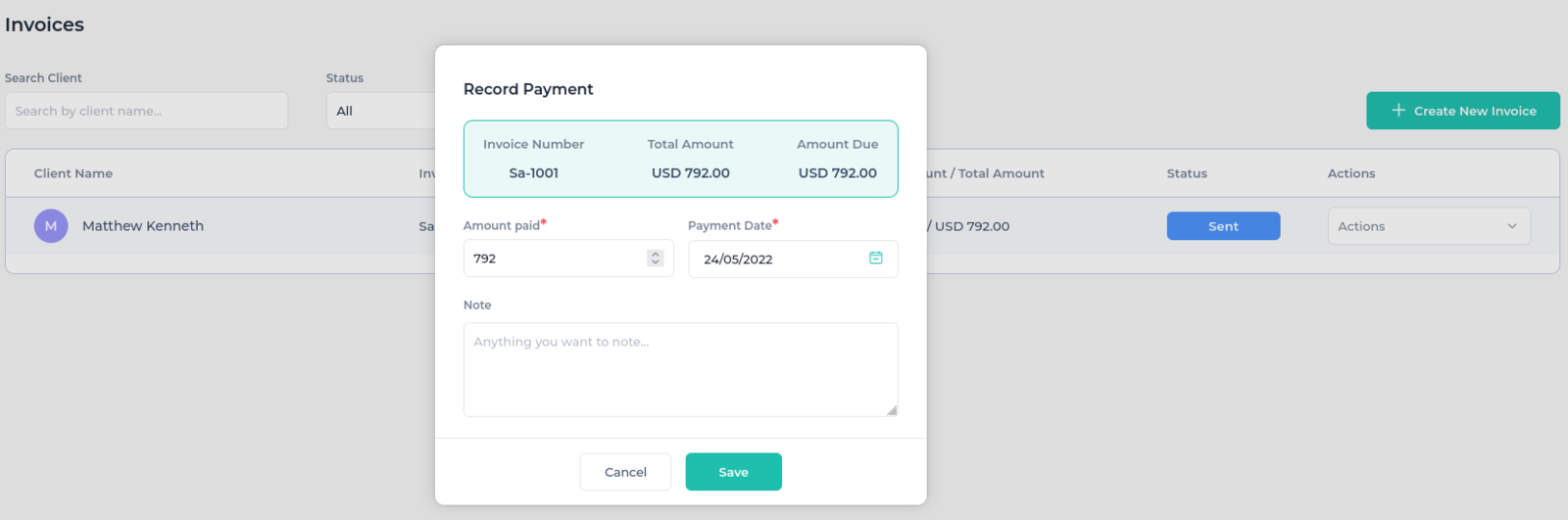Save the recorded payment
Image resolution: width=1568 pixels, height=520 pixels.
point(733,472)
